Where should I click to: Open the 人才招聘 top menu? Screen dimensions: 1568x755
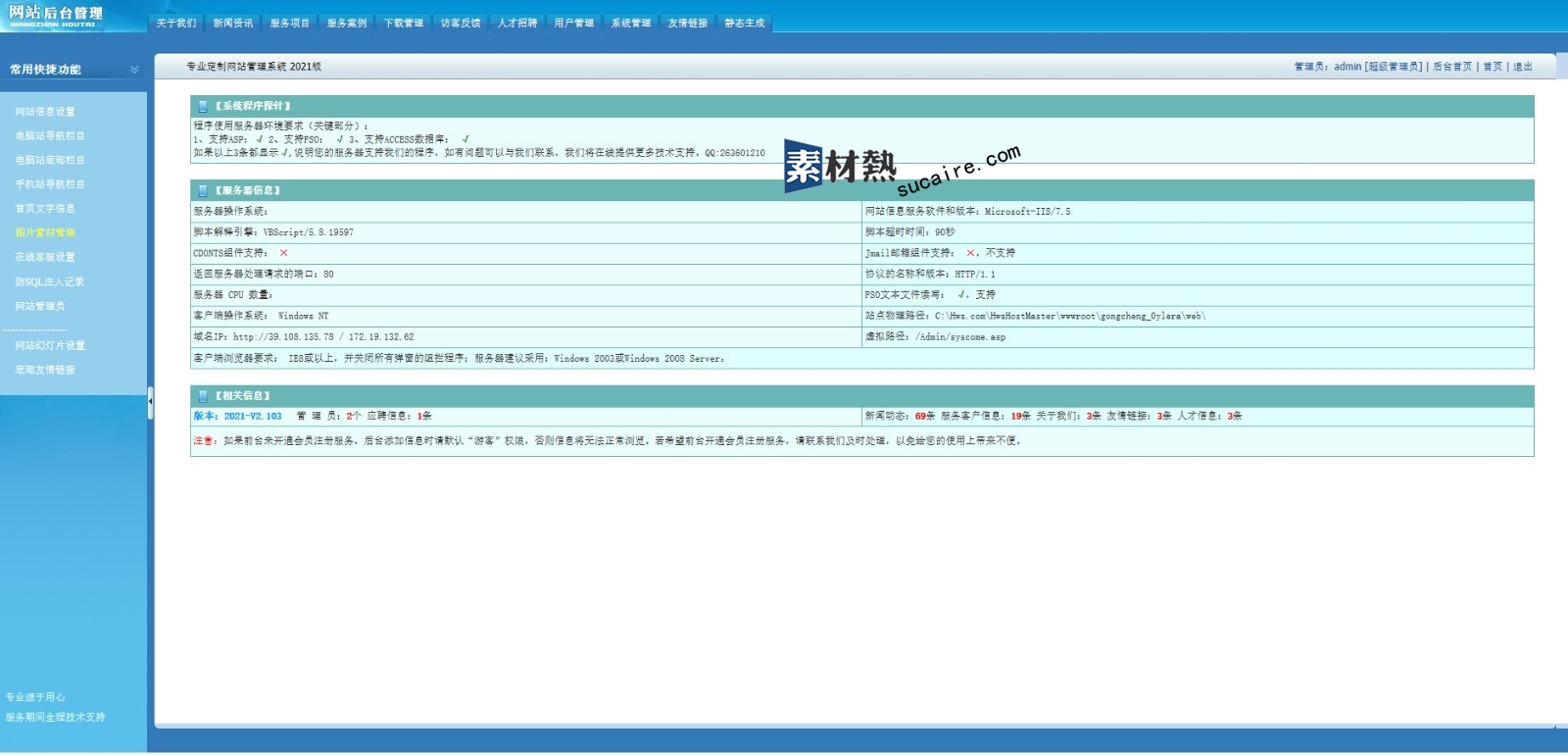click(517, 23)
